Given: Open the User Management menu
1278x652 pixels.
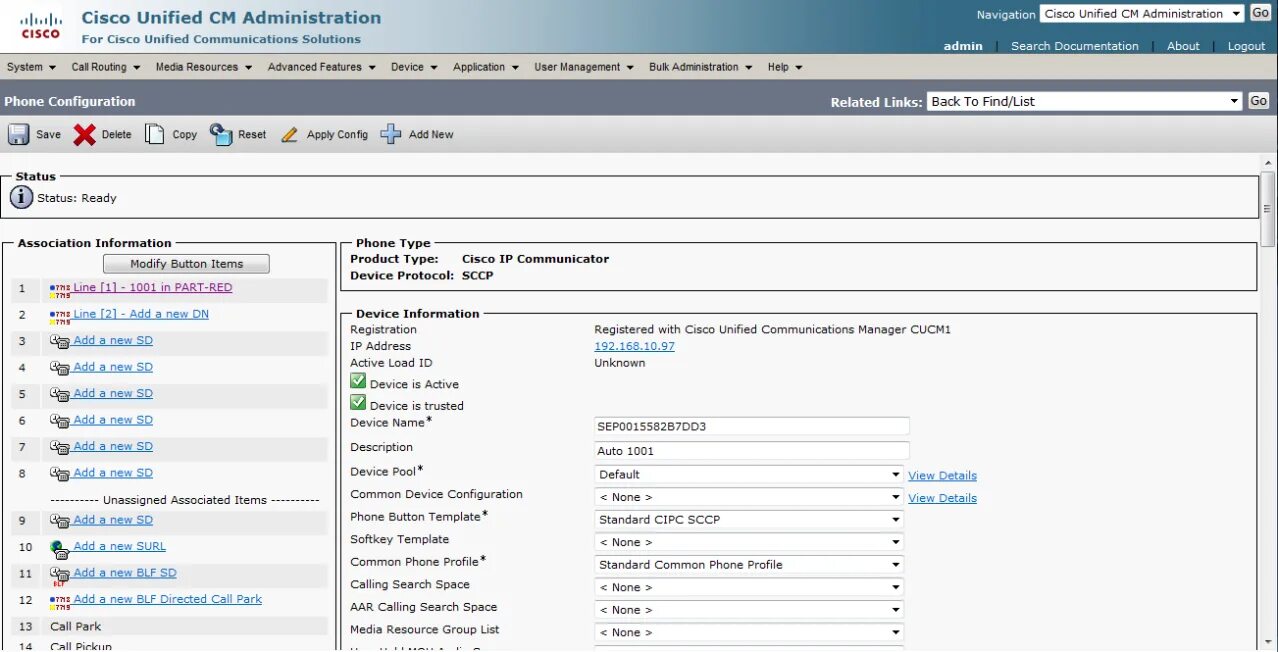Looking at the screenshot, I should coord(584,67).
